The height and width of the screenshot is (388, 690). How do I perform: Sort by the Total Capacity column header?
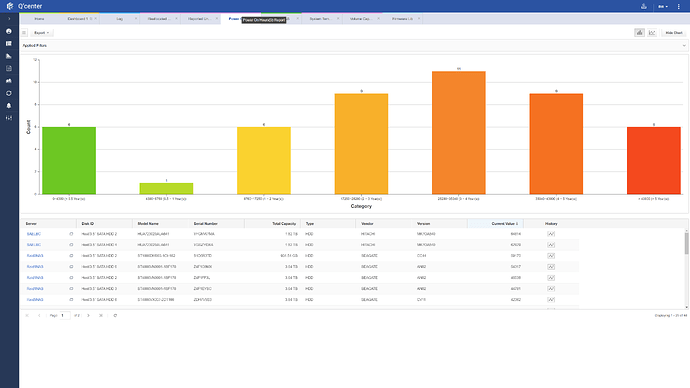(272, 223)
